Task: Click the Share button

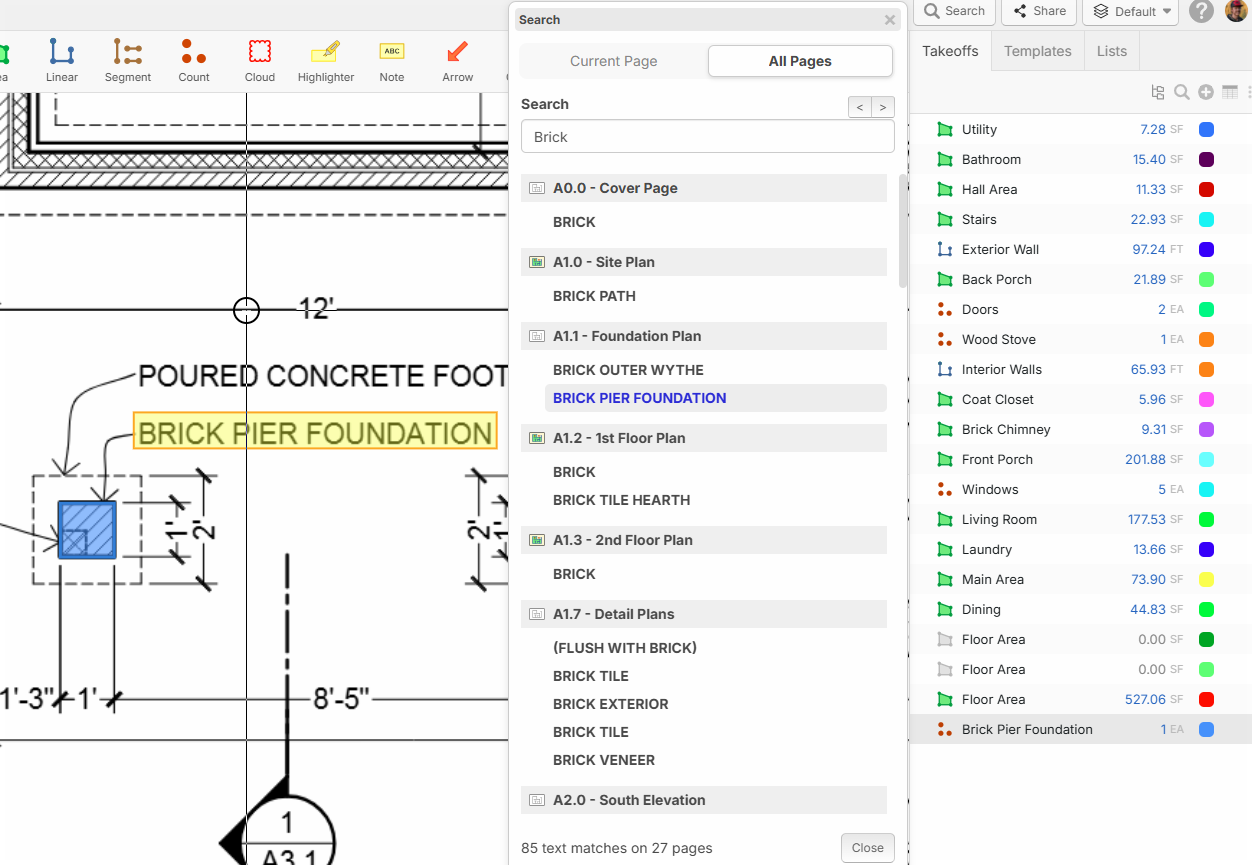Action: coord(1039,11)
